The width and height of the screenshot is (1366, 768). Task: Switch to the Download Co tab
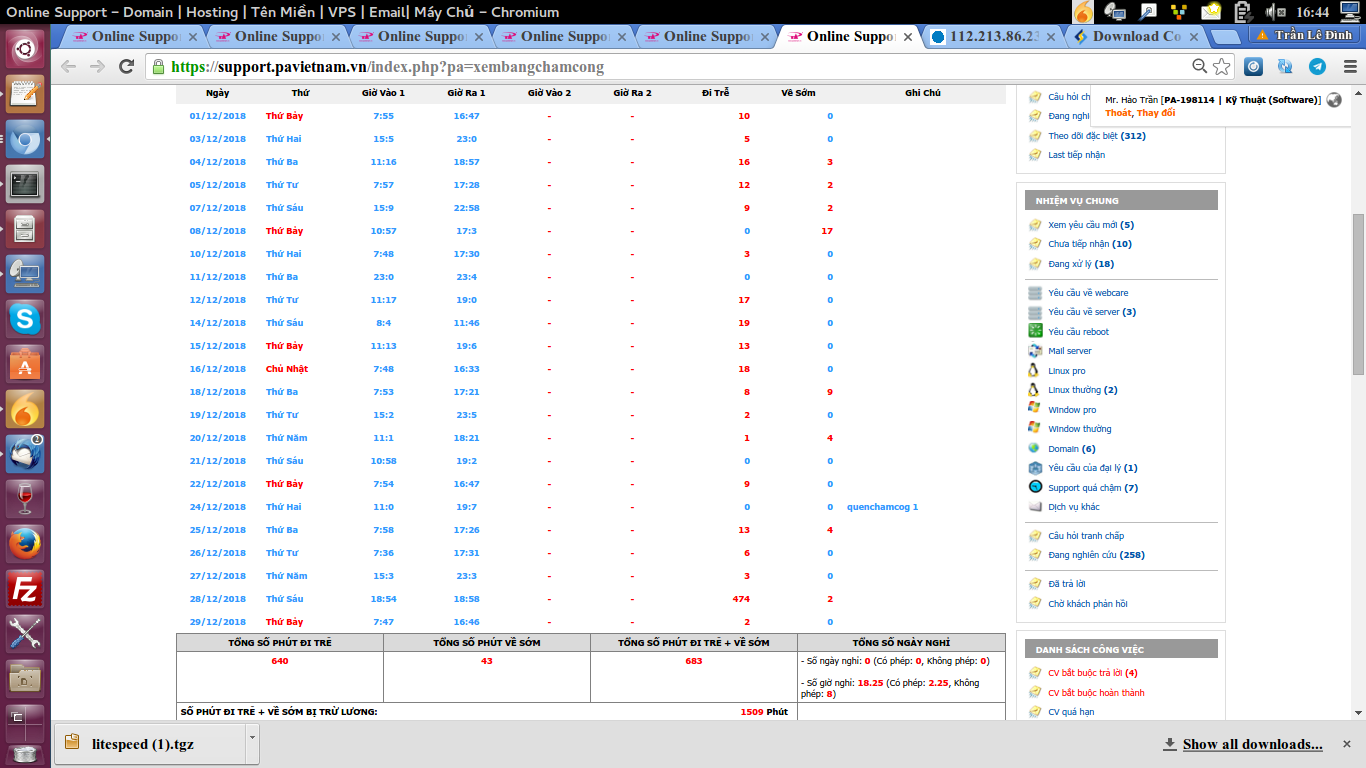click(x=1135, y=36)
